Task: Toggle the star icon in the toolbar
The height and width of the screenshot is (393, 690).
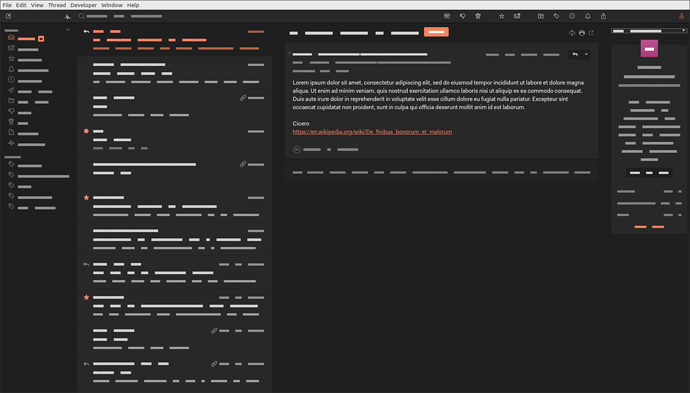Action: [x=501, y=16]
